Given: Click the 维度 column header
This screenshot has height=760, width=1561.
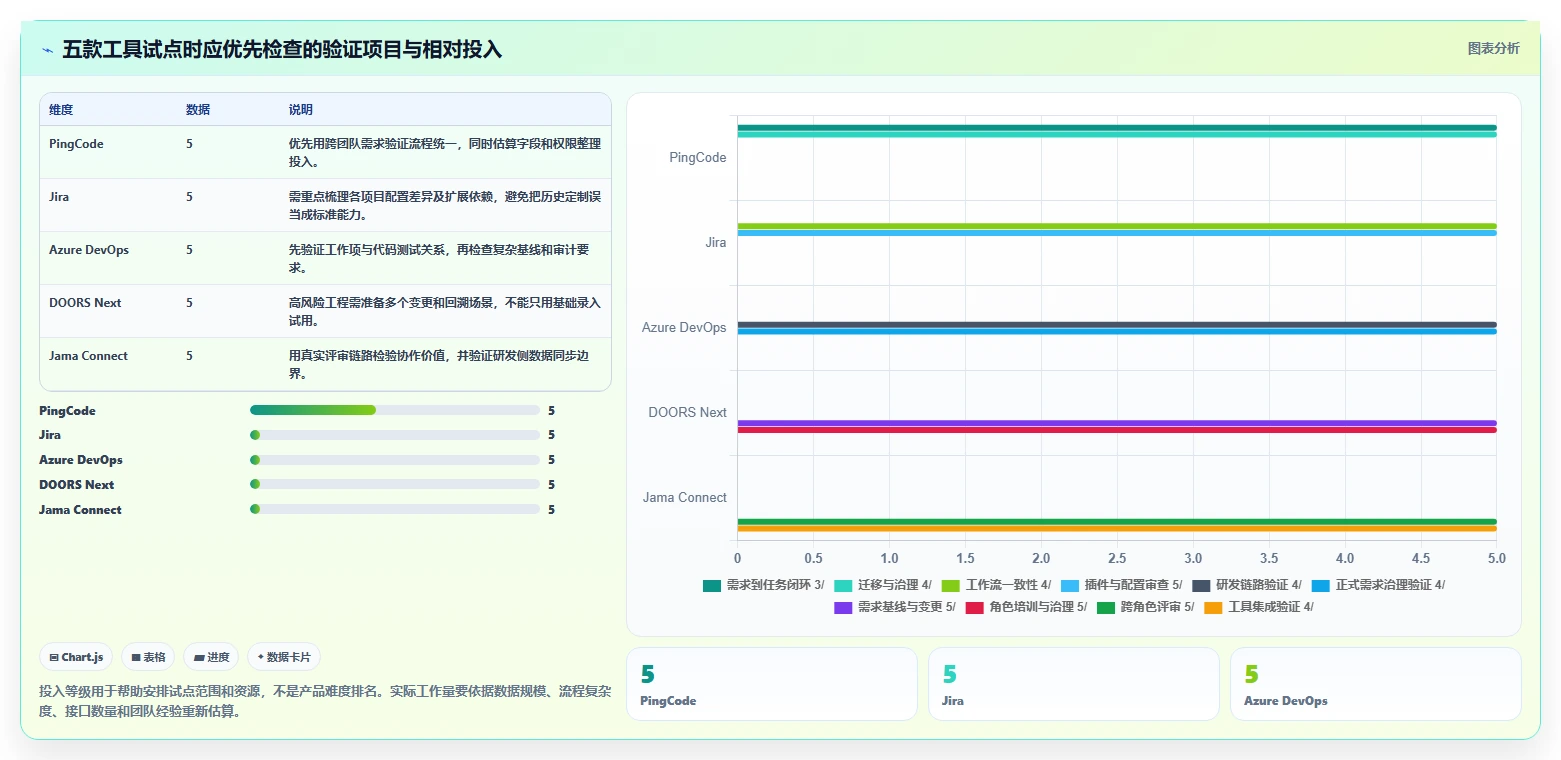Looking at the screenshot, I should coord(61,110).
